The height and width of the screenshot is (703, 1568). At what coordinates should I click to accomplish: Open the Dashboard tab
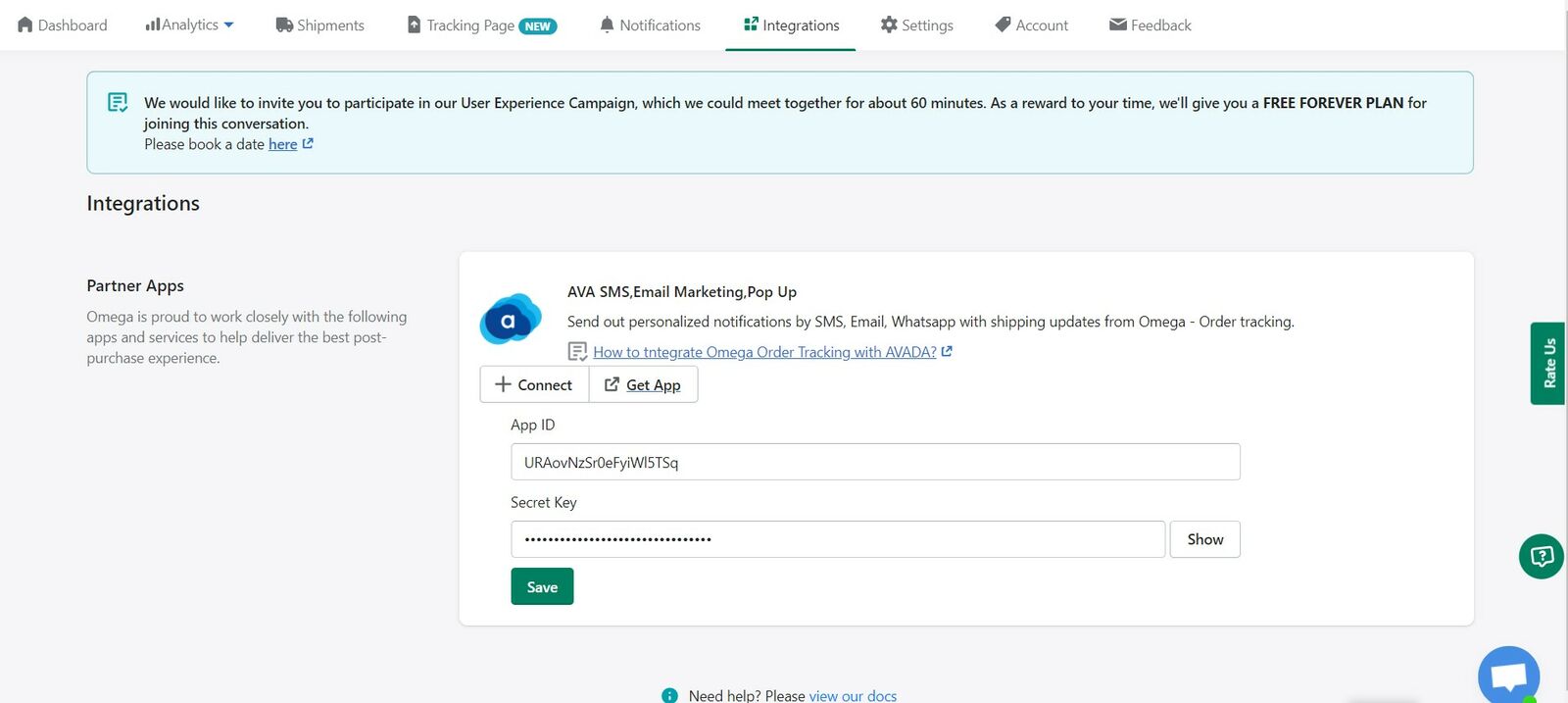(63, 25)
